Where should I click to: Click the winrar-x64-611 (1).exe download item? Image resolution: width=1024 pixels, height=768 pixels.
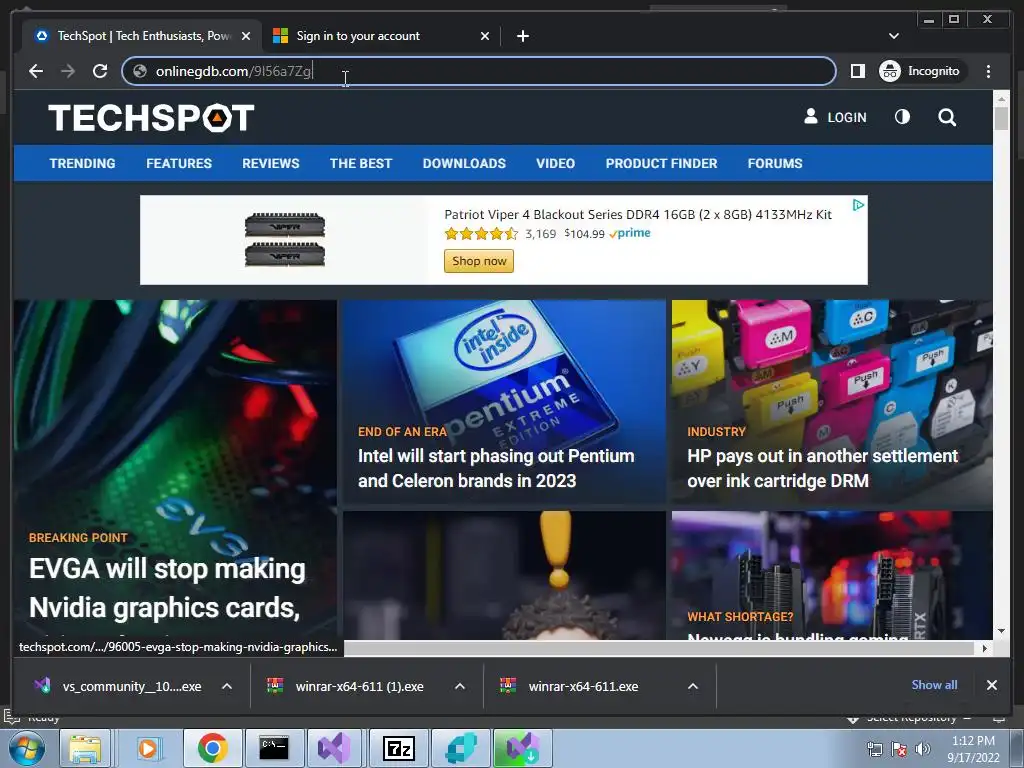click(x=347, y=686)
